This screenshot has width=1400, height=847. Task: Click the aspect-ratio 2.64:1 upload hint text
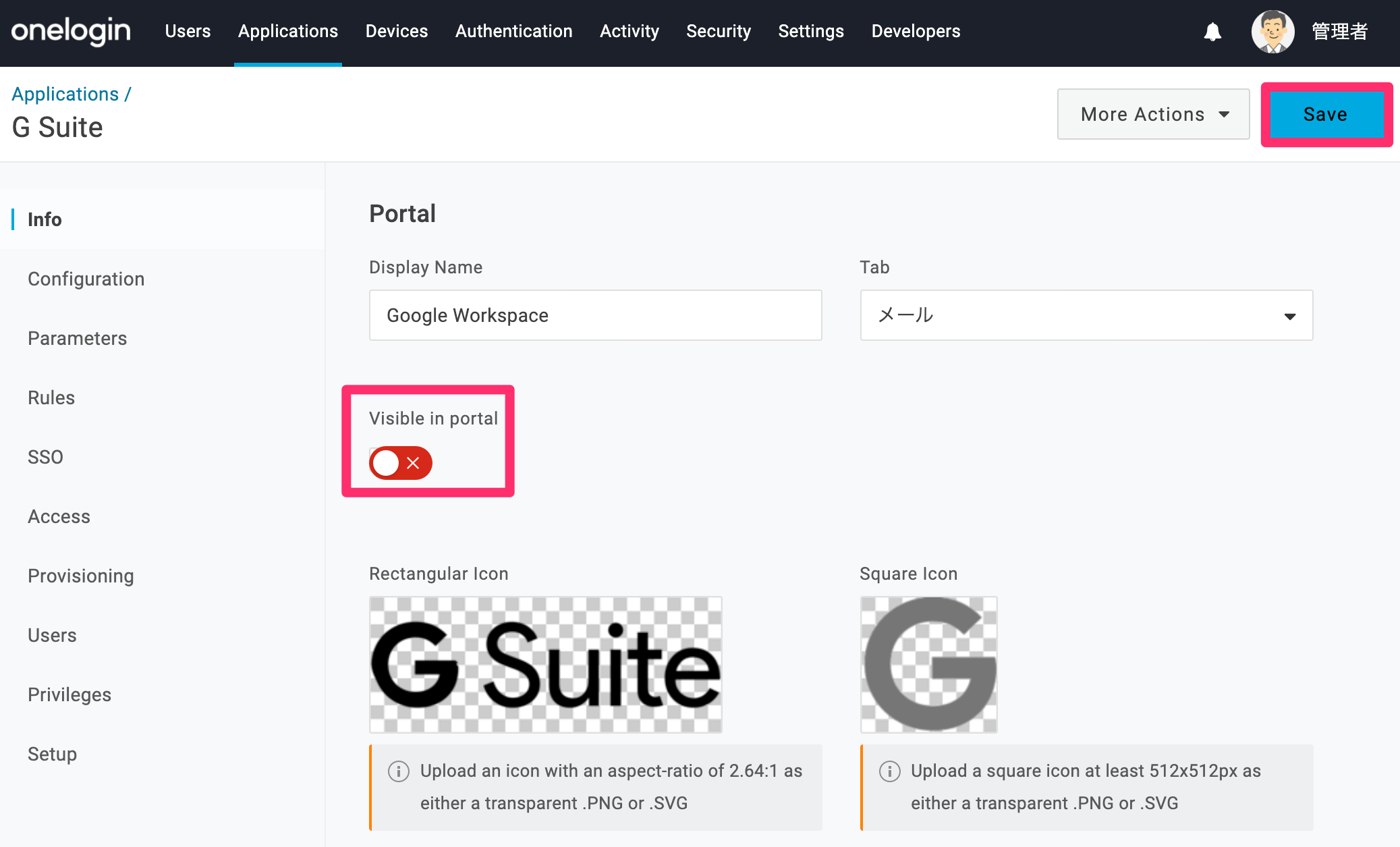click(x=611, y=787)
